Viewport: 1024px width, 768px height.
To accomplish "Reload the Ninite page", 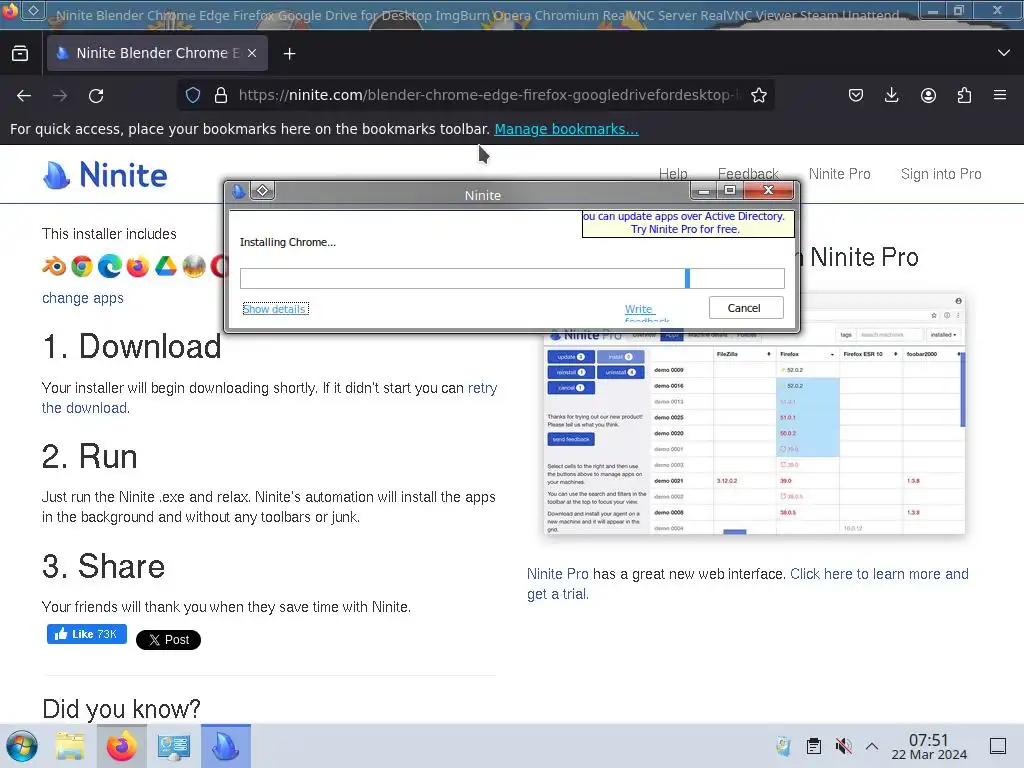I will [x=96, y=96].
